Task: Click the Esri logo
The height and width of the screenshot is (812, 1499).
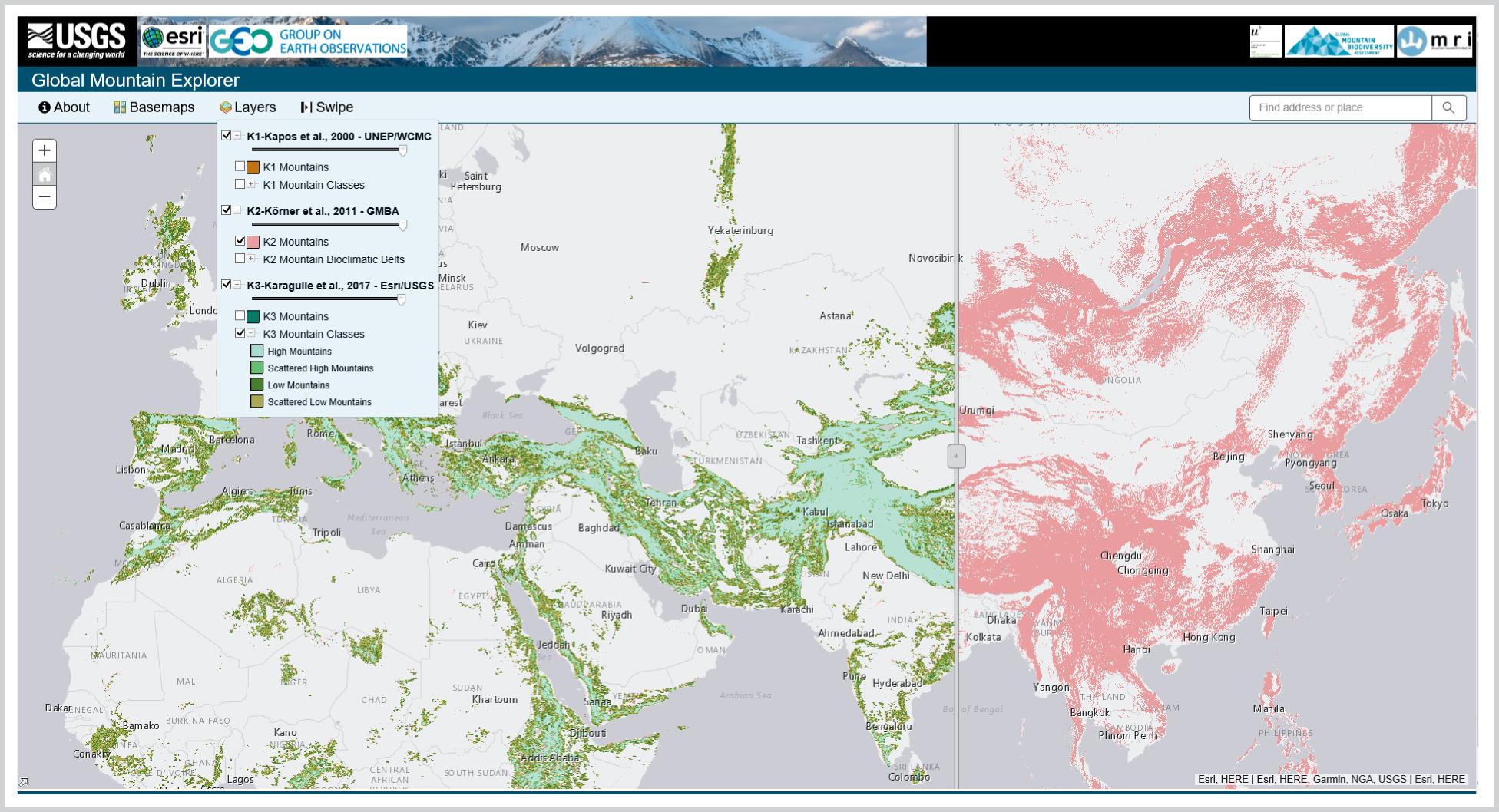Action: coord(173,41)
